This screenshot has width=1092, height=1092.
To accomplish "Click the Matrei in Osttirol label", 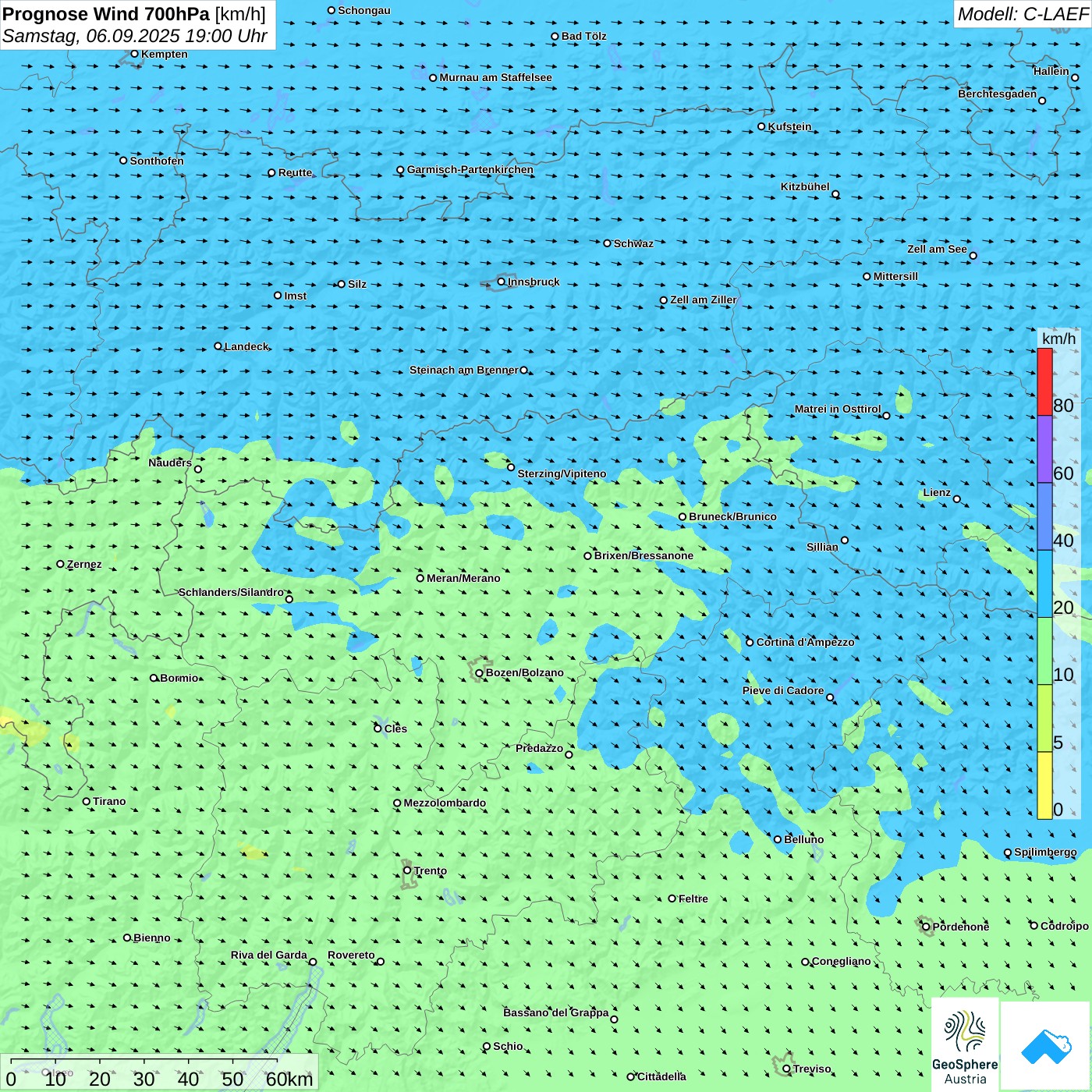I will [838, 409].
